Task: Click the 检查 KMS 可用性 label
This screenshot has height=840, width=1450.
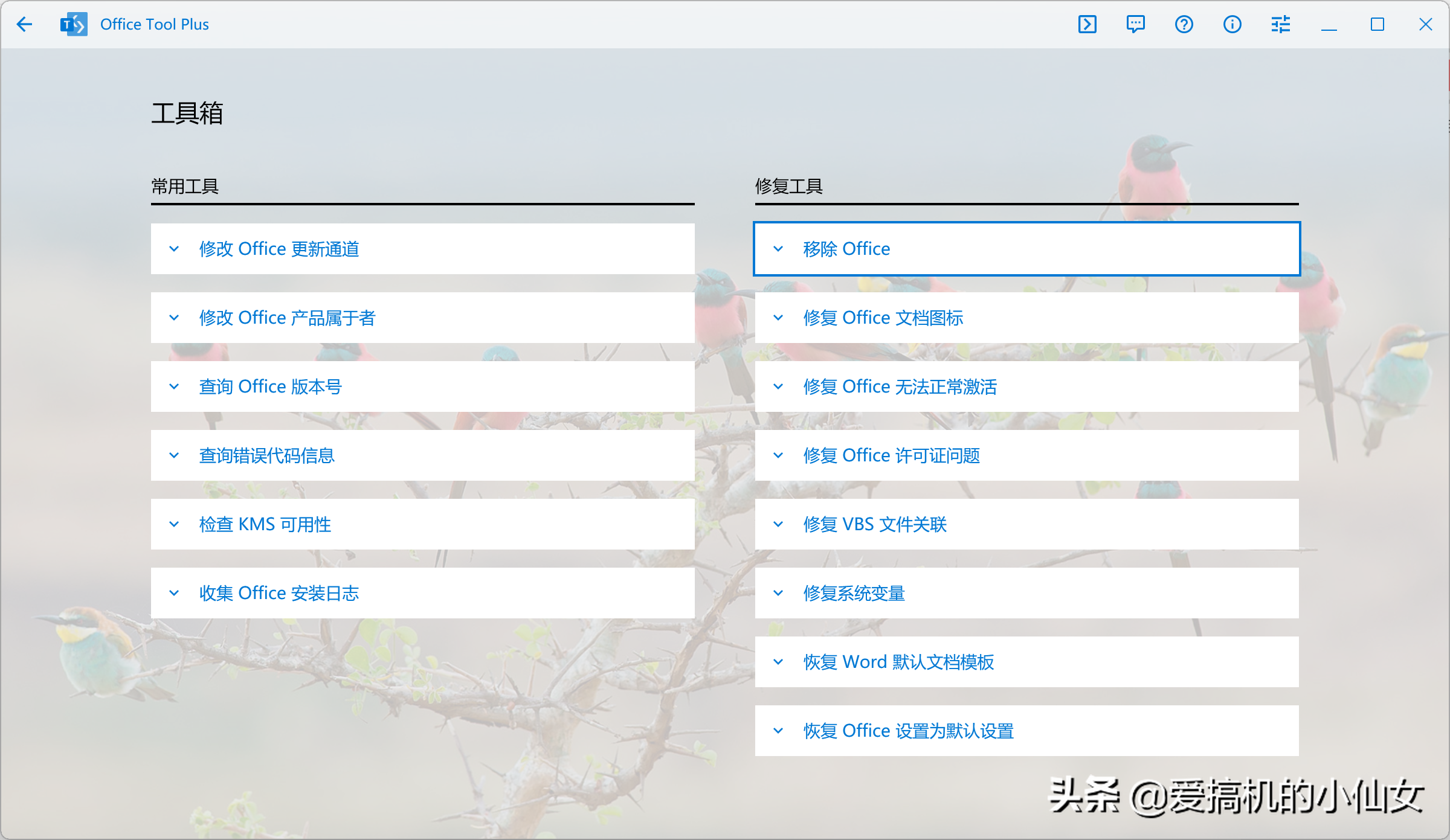Action: (x=265, y=524)
